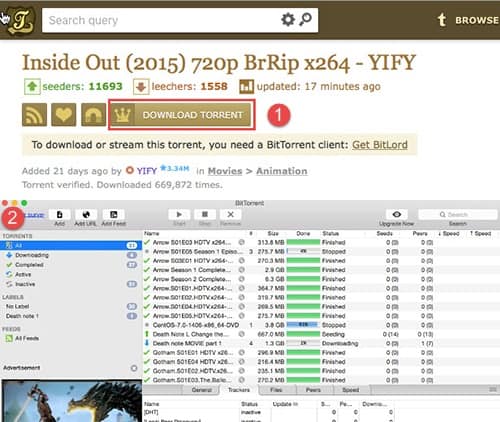
Task: Switch to the Peers tab
Action: [313, 390]
